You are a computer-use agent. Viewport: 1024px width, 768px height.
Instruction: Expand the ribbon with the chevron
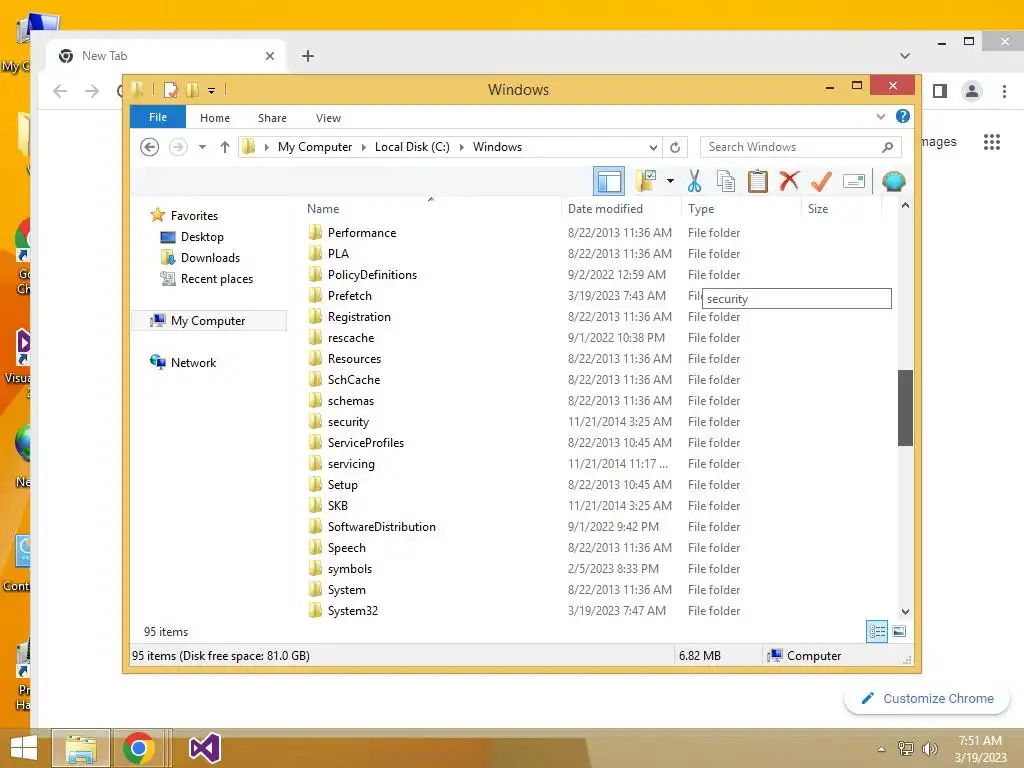880,116
